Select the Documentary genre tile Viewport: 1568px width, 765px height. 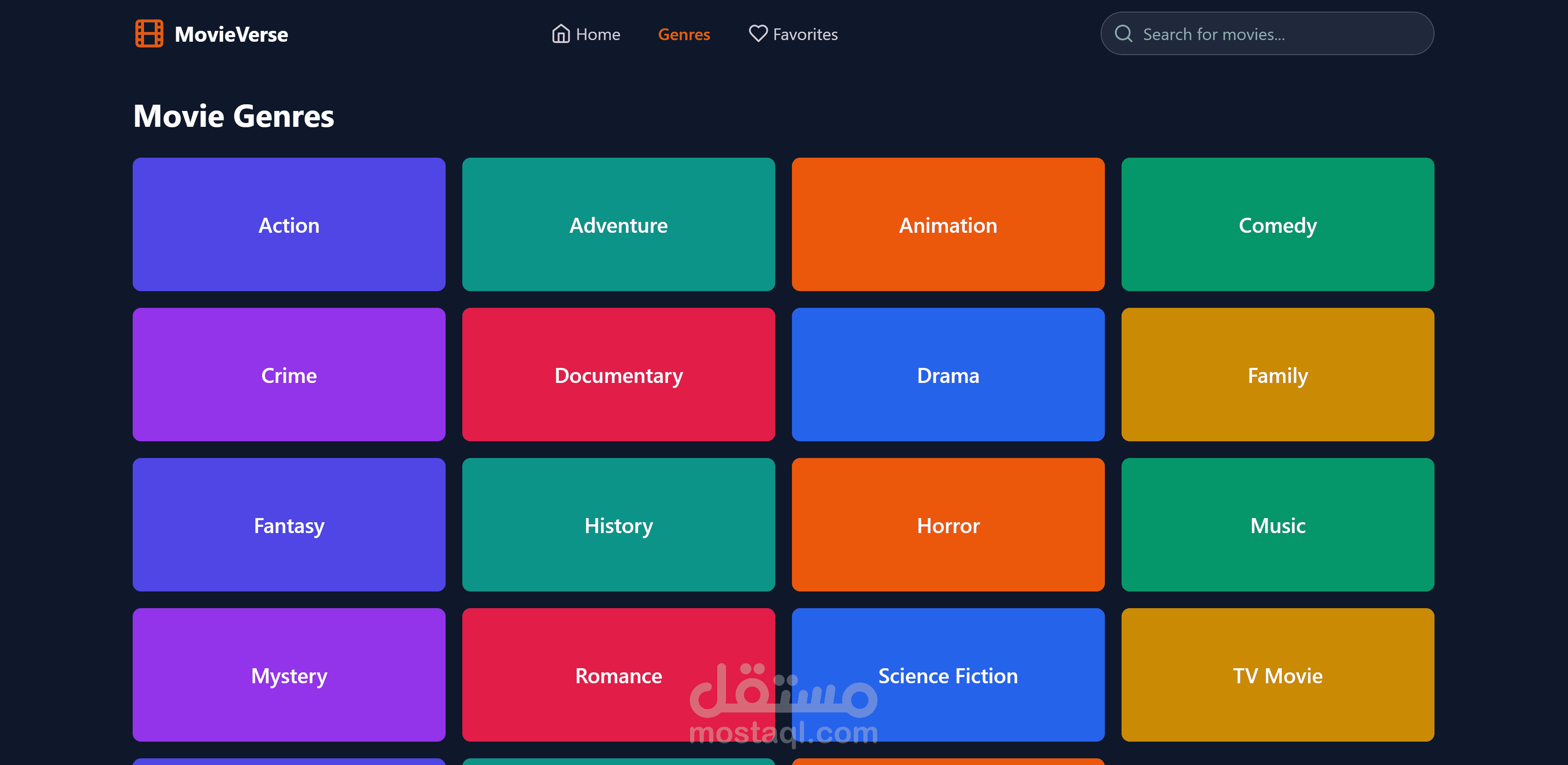(x=618, y=375)
